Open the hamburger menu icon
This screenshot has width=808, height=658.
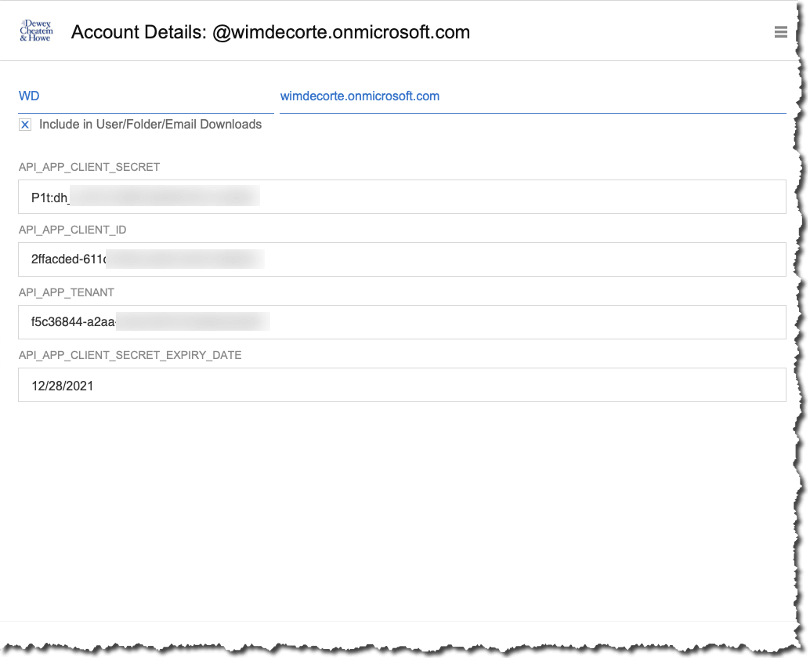pyautogui.click(x=780, y=32)
